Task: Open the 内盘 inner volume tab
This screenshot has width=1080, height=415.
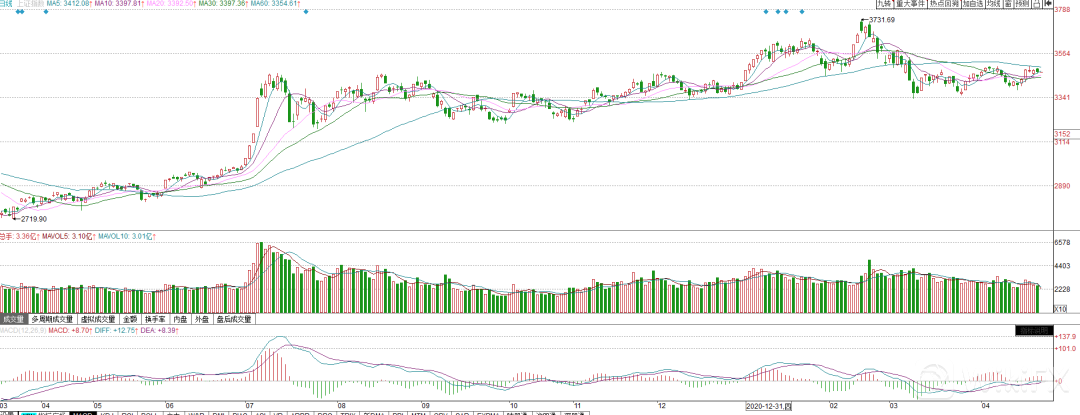Action: click(x=182, y=320)
